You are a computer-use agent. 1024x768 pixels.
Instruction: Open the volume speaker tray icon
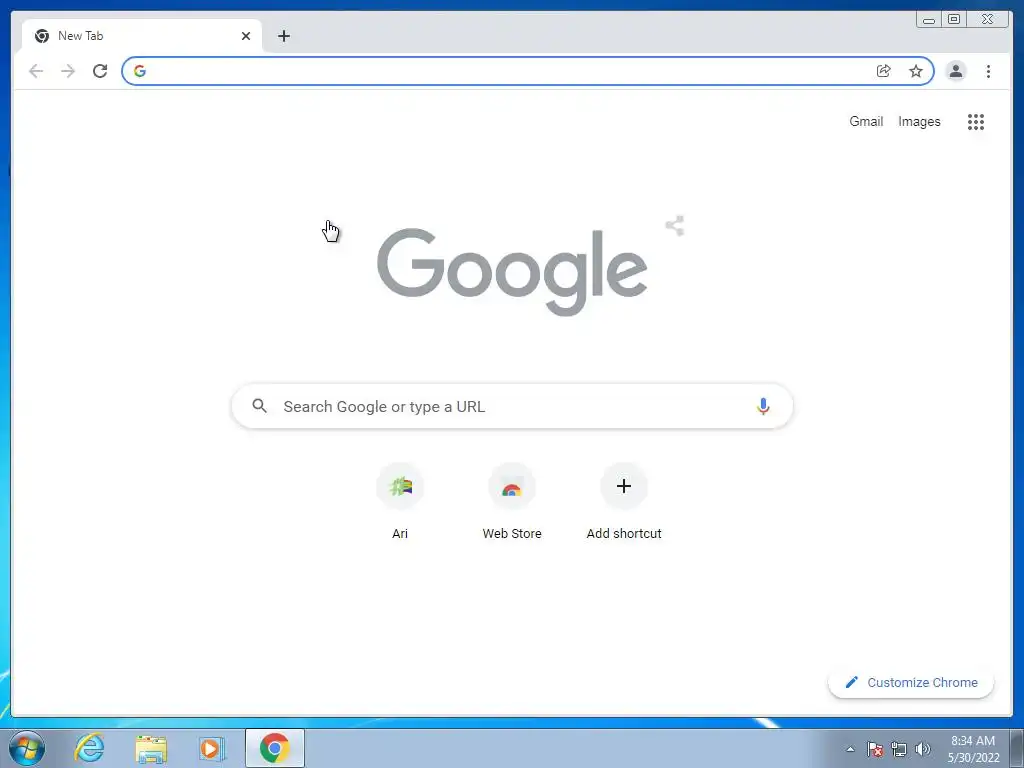tap(923, 749)
